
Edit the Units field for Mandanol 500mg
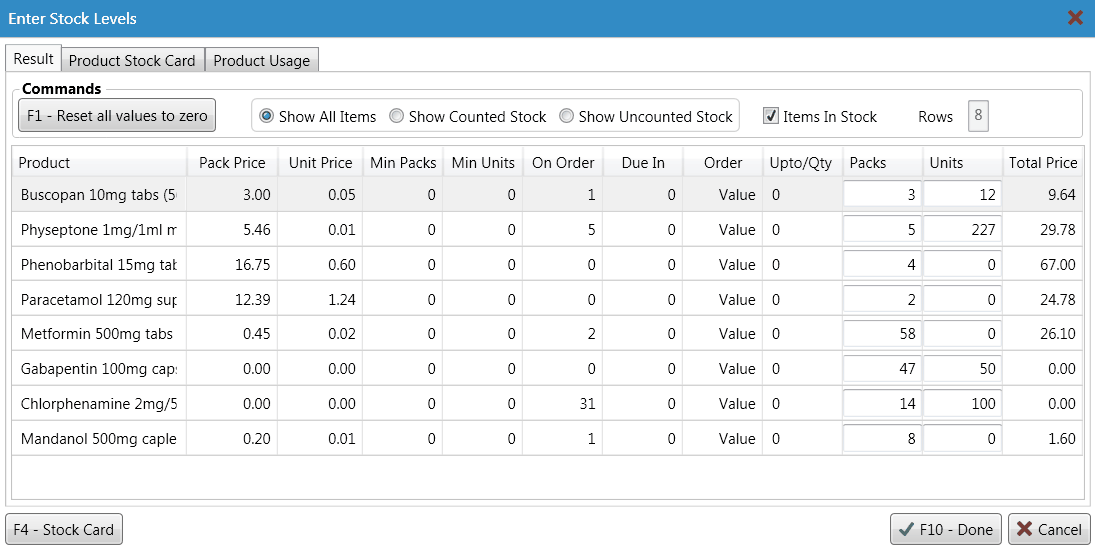962,439
